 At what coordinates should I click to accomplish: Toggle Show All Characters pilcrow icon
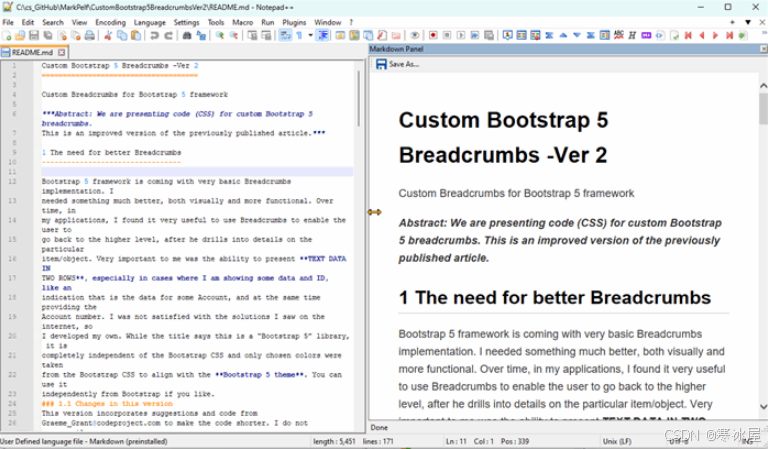pos(299,35)
